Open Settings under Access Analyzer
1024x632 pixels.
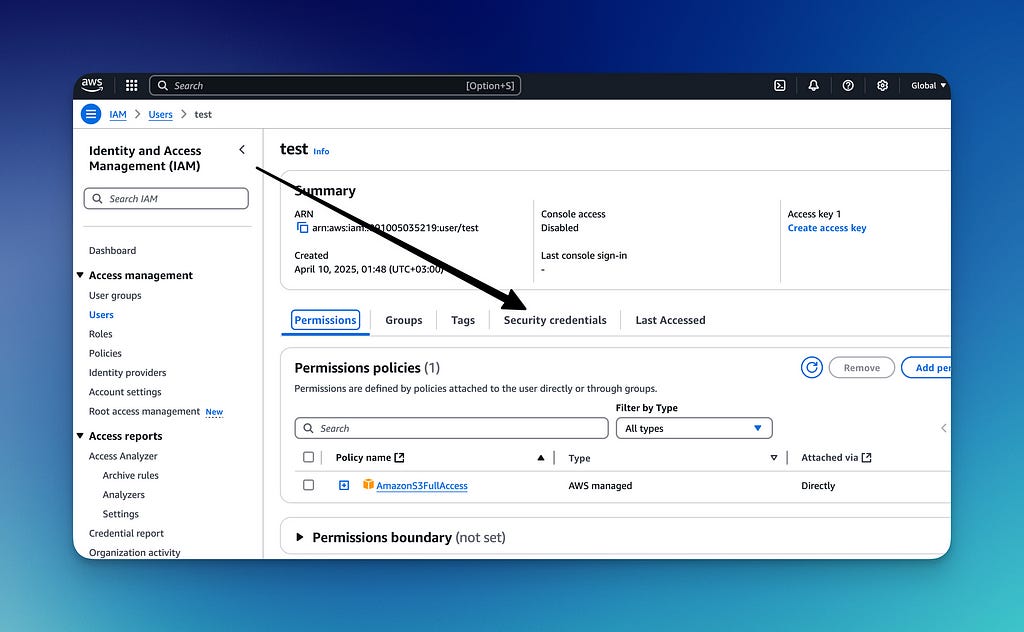pos(121,514)
